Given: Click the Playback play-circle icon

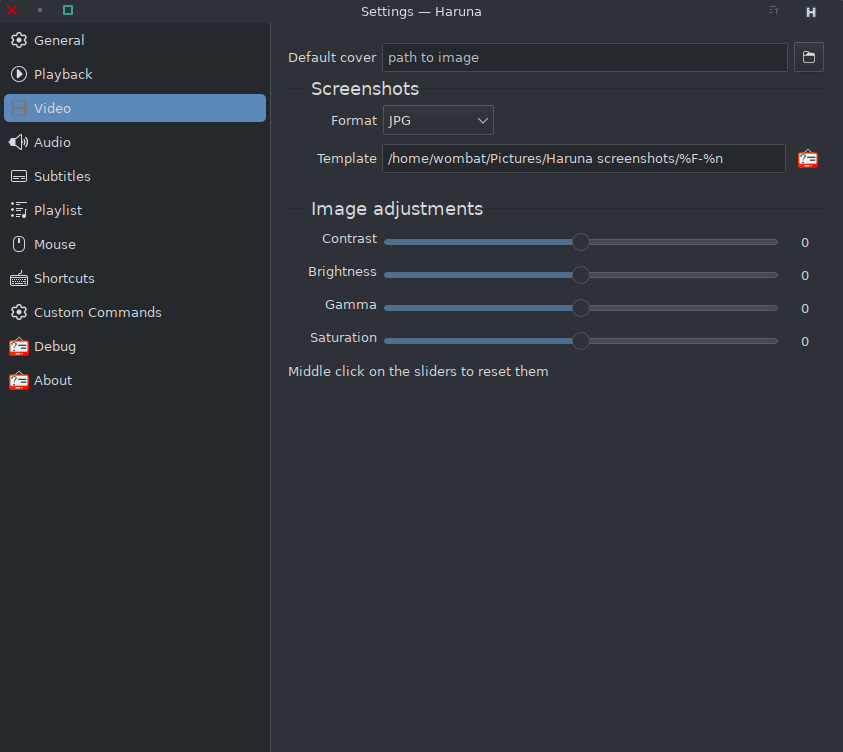Looking at the screenshot, I should [18, 74].
